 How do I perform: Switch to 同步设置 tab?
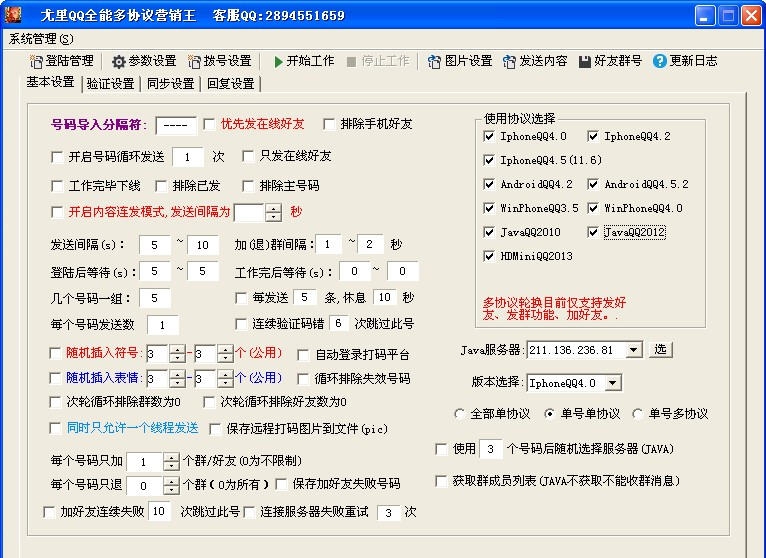click(x=170, y=84)
